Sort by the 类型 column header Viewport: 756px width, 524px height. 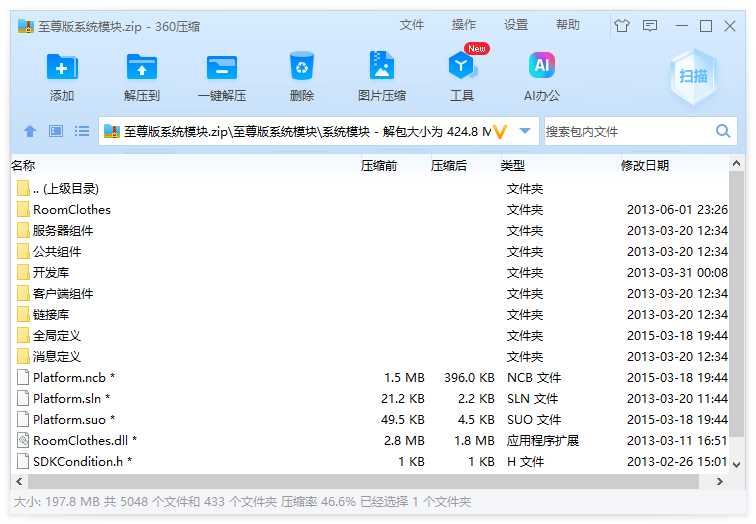(x=512, y=166)
